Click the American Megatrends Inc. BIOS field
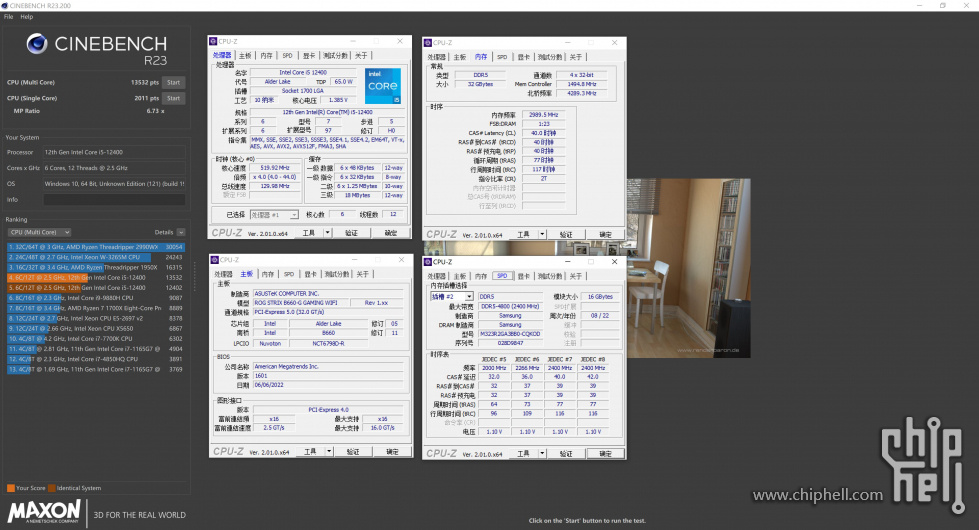Screen dimensions: 979x530 [329, 366]
